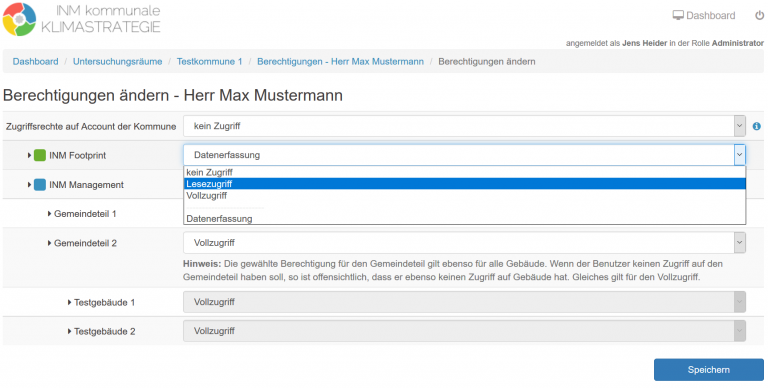Open Untersuchungsräume breadcrumb

click(118, 61)
